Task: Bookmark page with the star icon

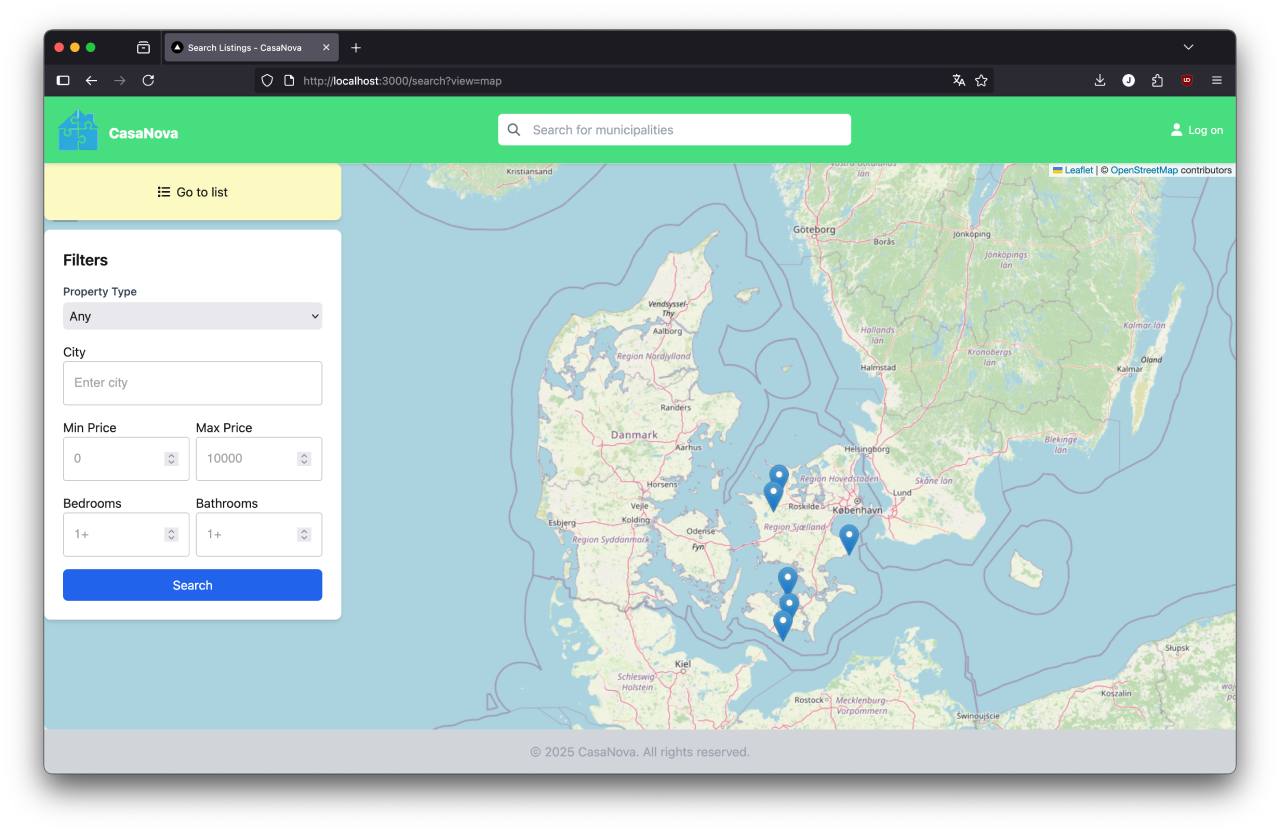Action: tap(981, 81)
